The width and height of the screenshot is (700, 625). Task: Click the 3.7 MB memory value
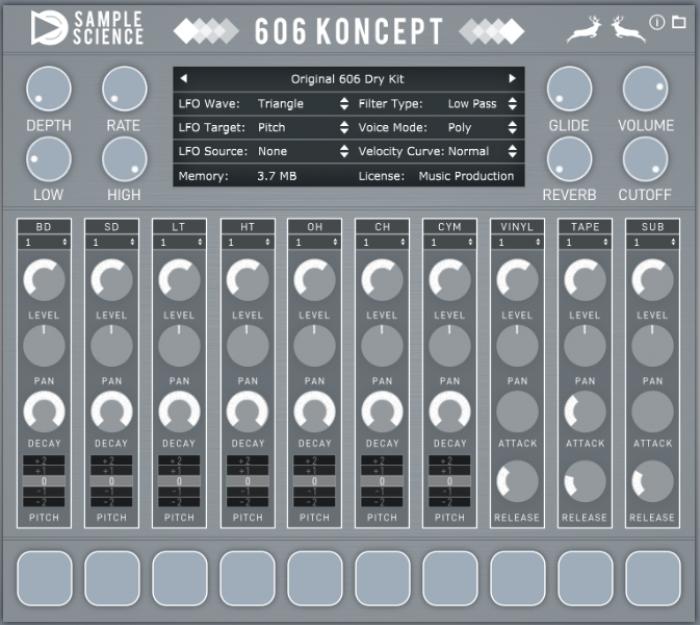277,176
